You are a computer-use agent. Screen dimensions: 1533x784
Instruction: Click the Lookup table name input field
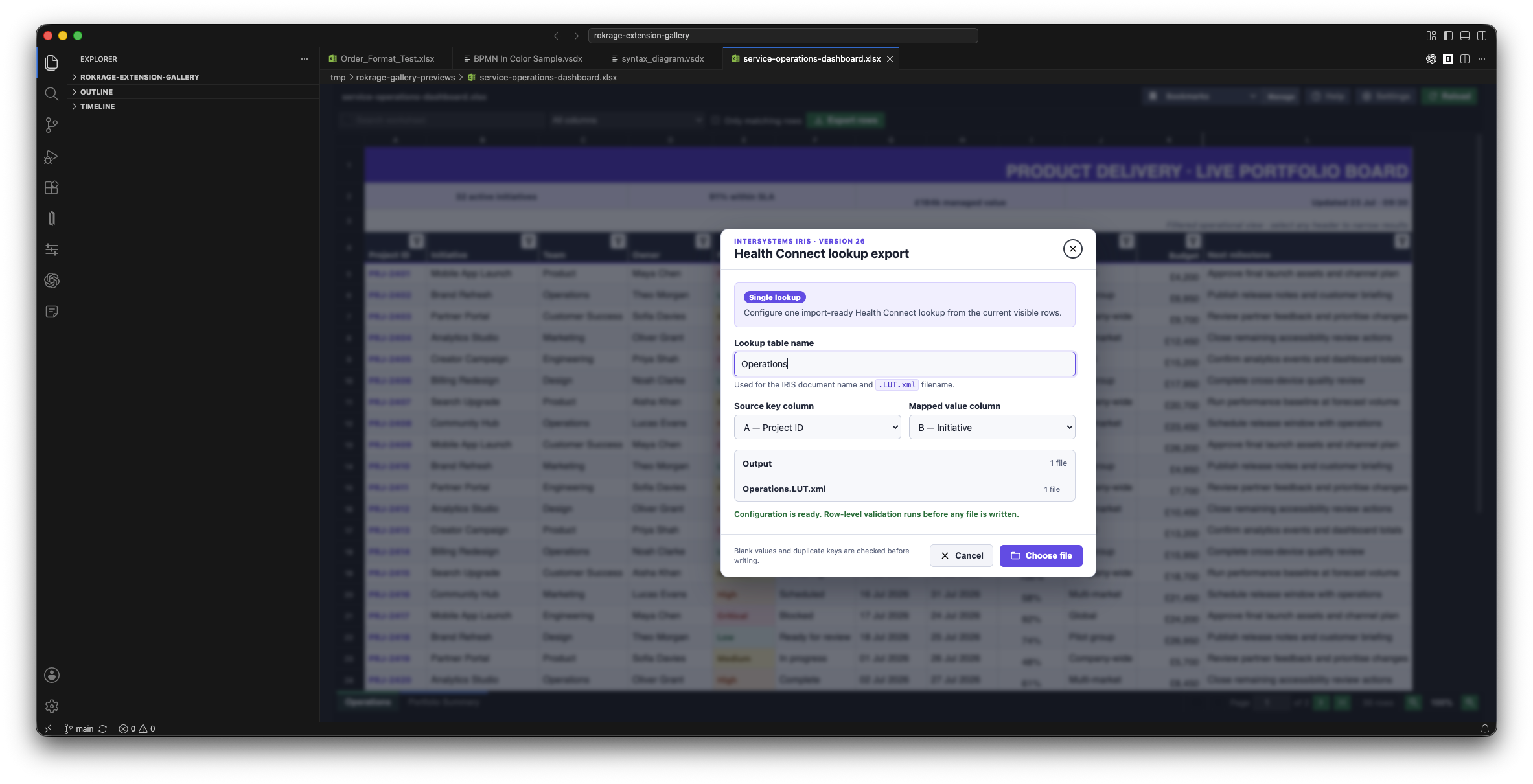tap(905, 364)
